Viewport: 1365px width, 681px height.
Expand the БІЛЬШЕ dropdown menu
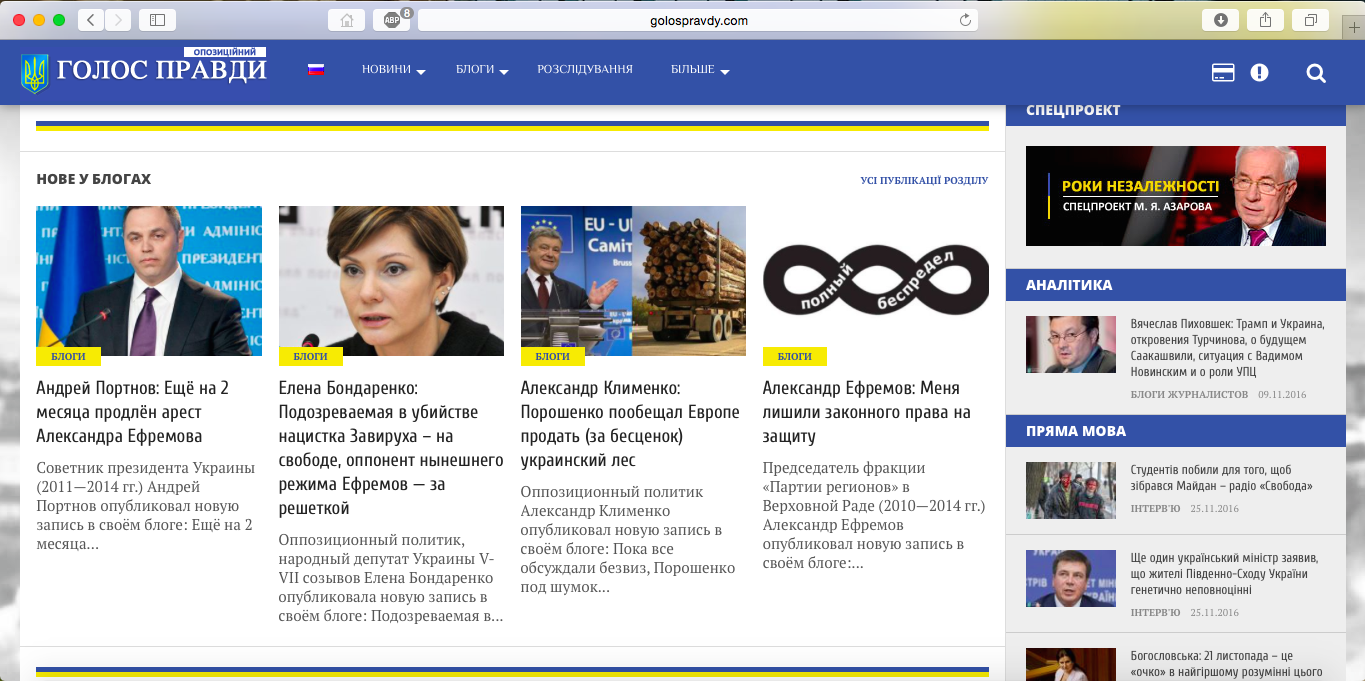click(700, 70)
